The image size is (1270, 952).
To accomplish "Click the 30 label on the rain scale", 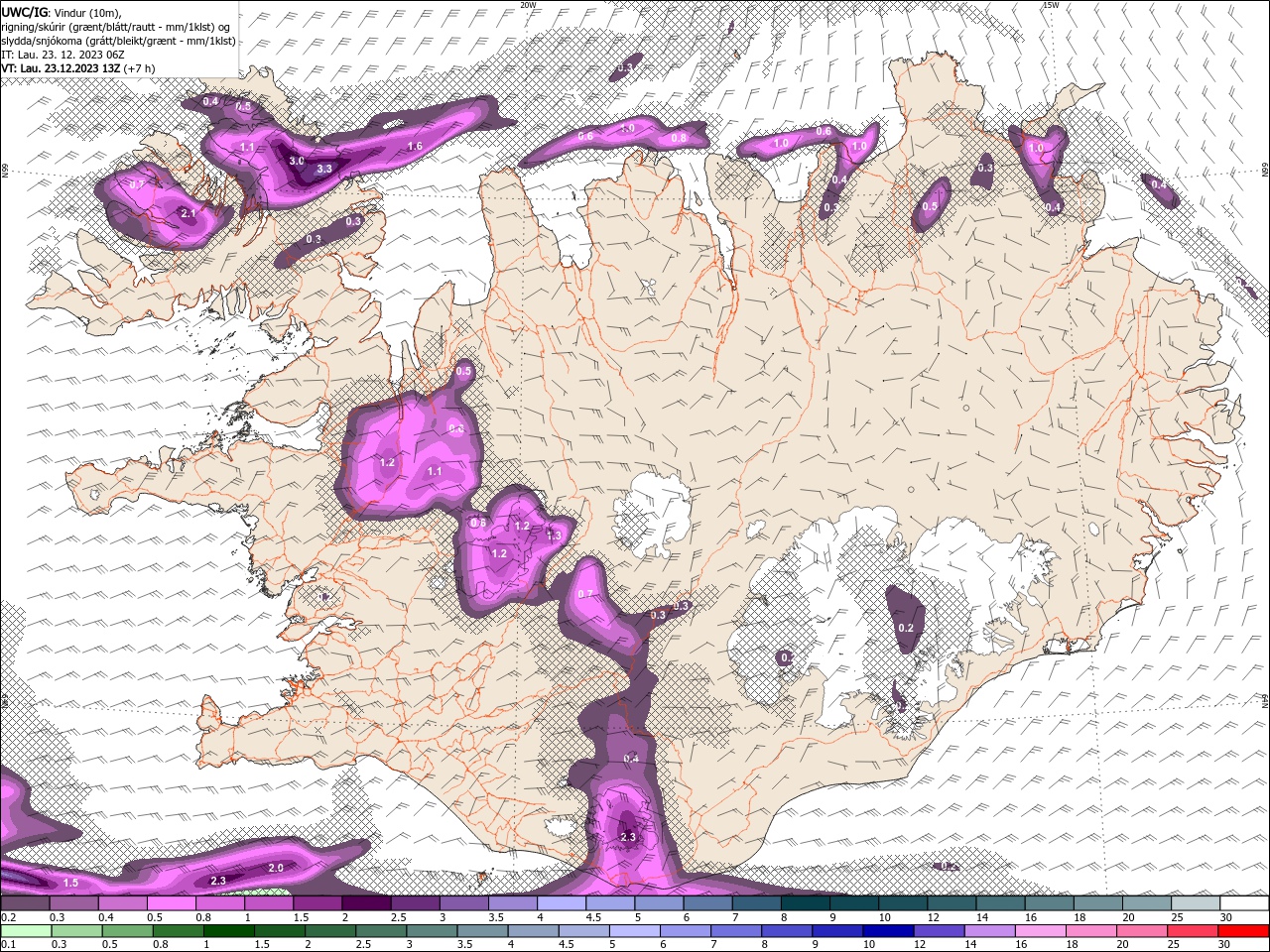I will tap(1223, 944).
